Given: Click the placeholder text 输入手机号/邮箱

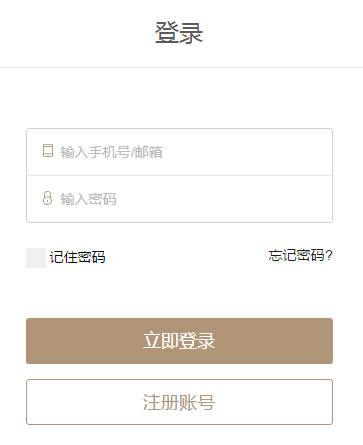Looking at the screenshot, I should 111,152.
